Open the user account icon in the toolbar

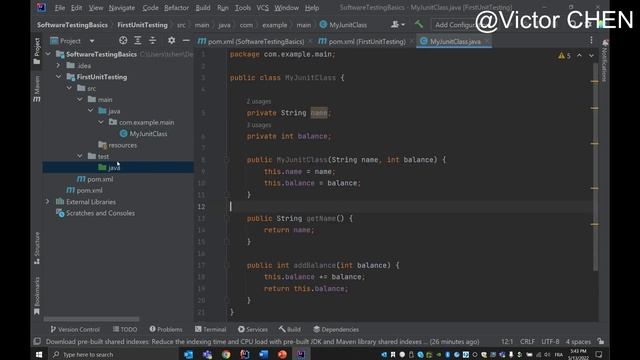398,24
